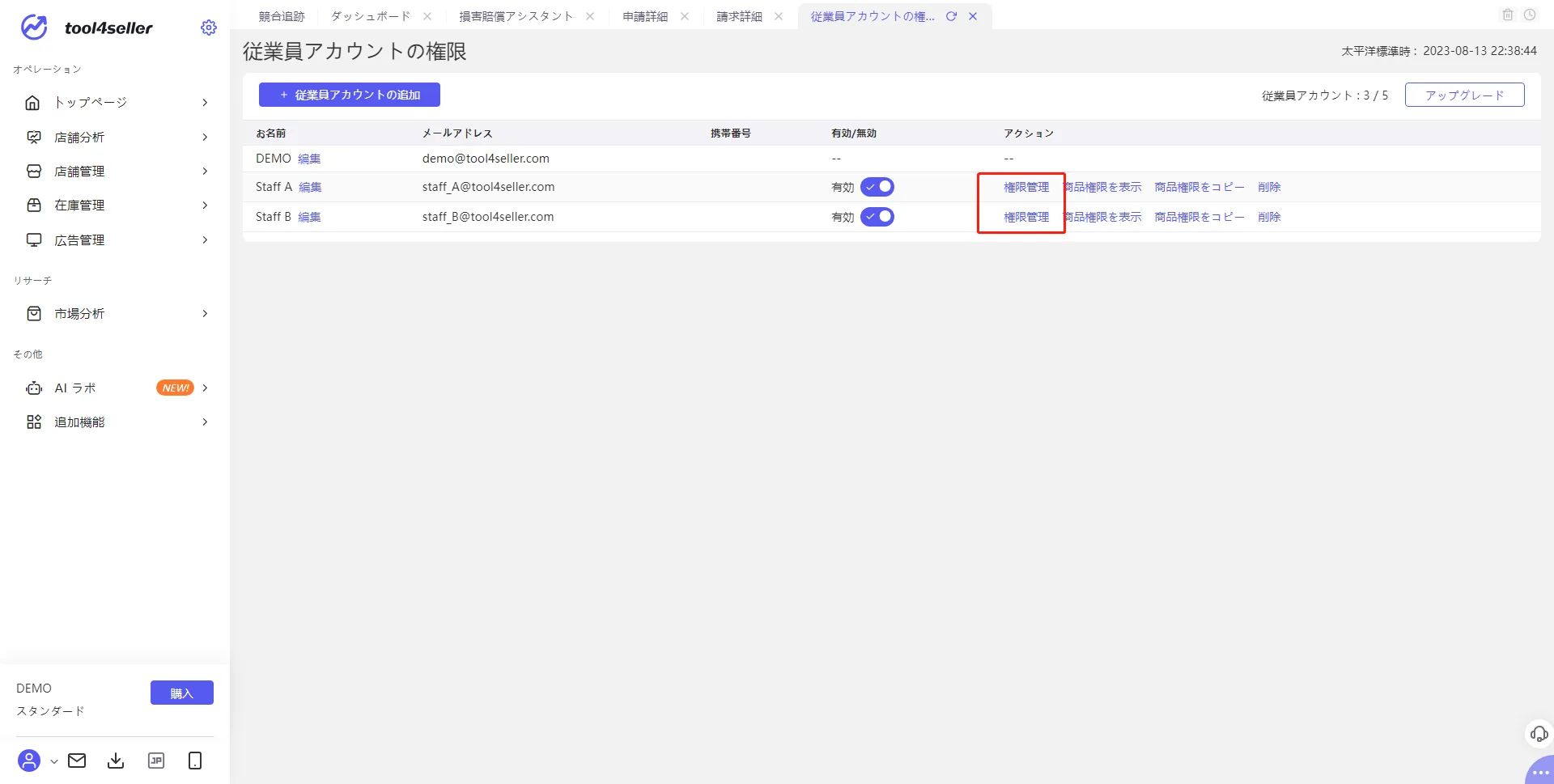This screenshot has width=1554, height=784.
Task: Click the staff_B@tool4seller.com email cell
Action: (x=488, y=217)
